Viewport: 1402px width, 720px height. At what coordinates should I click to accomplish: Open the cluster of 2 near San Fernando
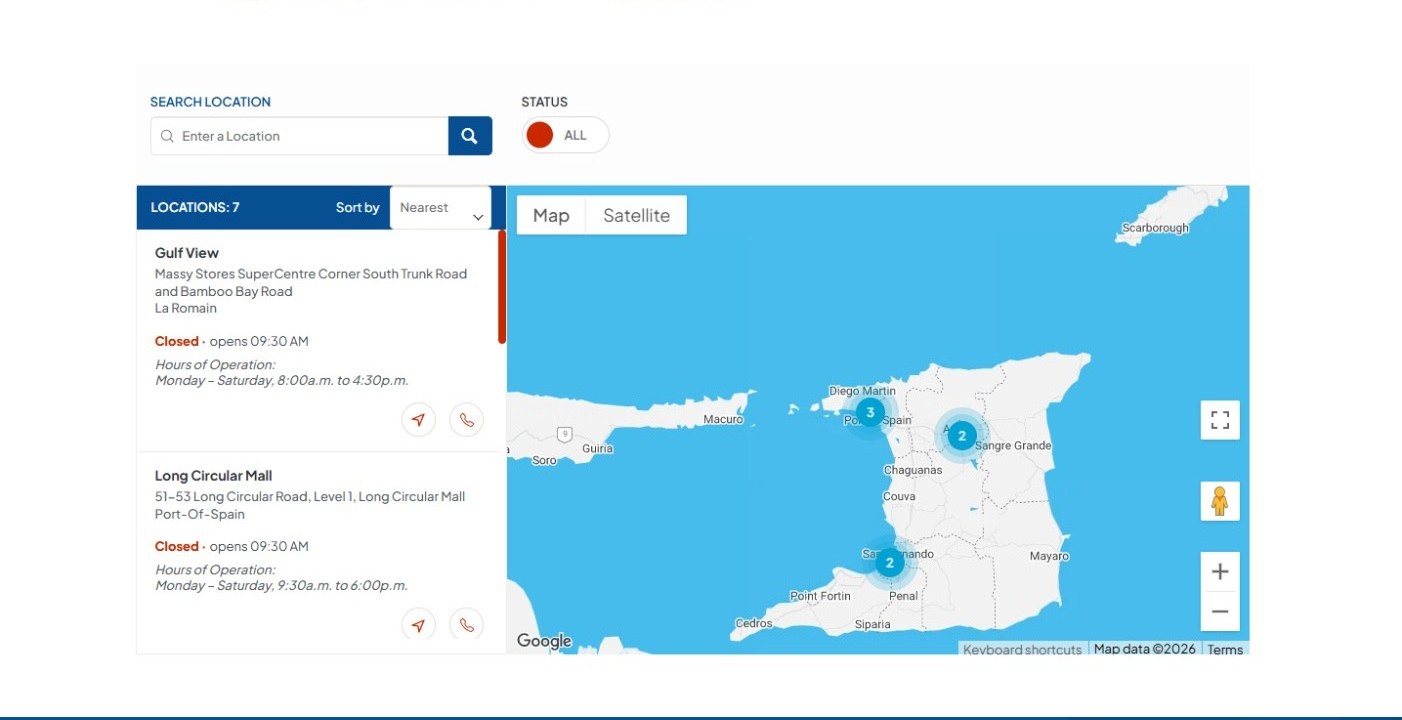(x=889, y=562)
